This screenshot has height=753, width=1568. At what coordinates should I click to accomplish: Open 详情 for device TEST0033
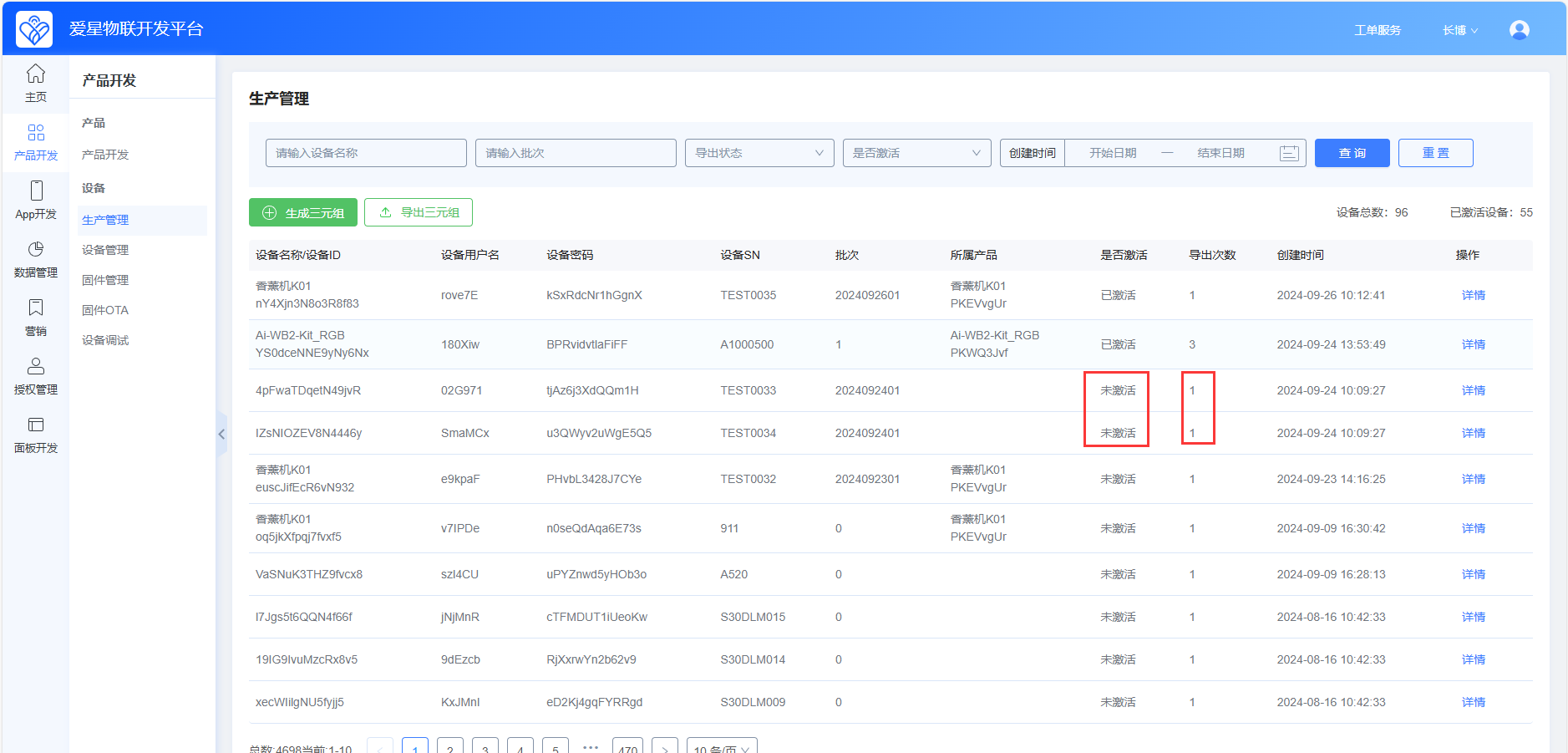pos(1474,390)
